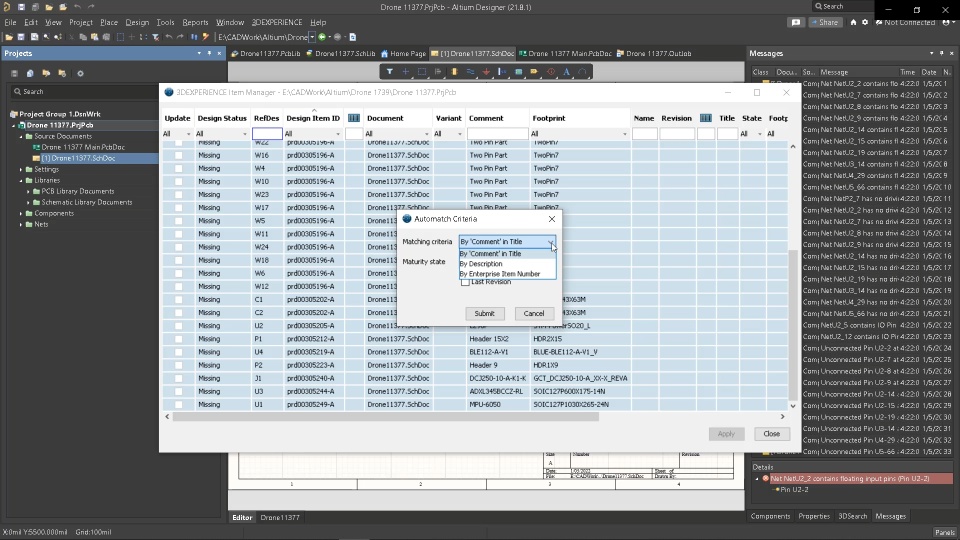Click the text placement 'A' tool icon

[x=566, y=72]
